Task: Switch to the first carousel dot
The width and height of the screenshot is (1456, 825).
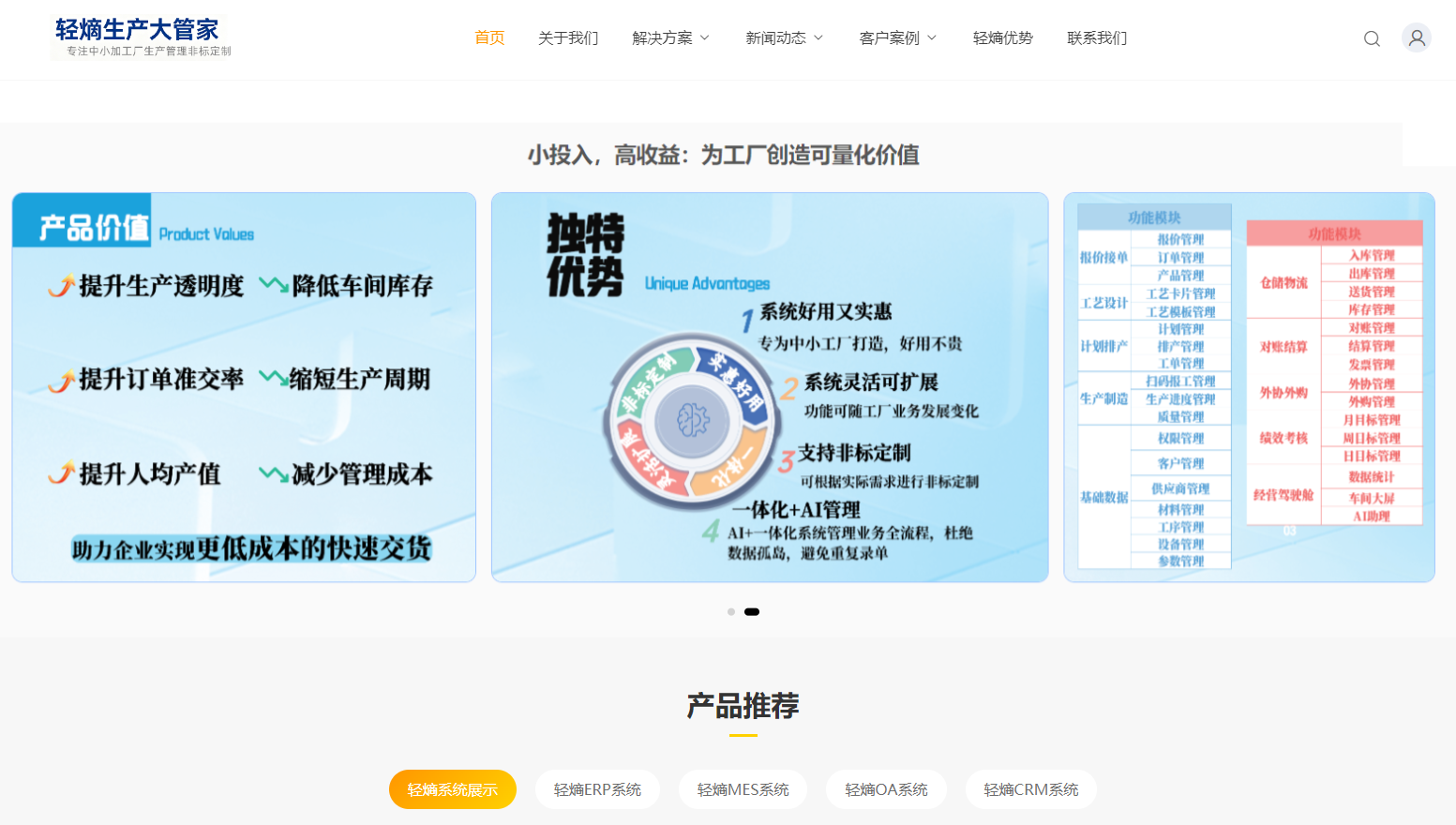Action: (731, 612)
